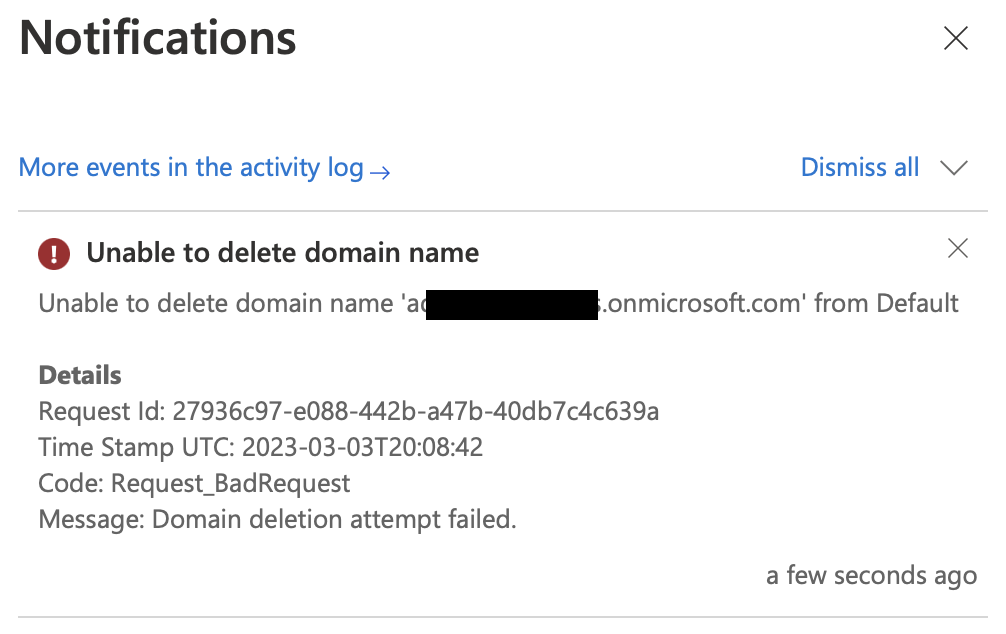The image size is (1006, 634).
Task: Click the Details heading
Action: 80,376
